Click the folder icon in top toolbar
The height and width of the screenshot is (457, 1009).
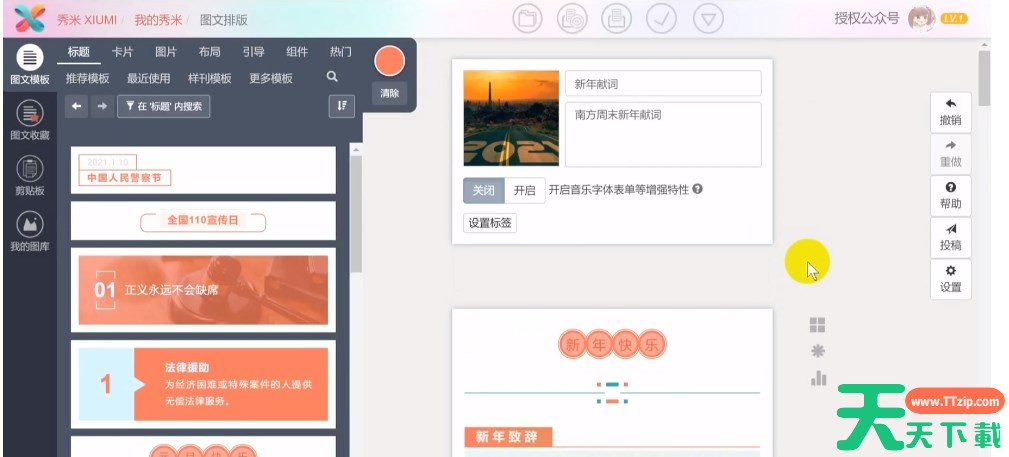coord(526,18)
